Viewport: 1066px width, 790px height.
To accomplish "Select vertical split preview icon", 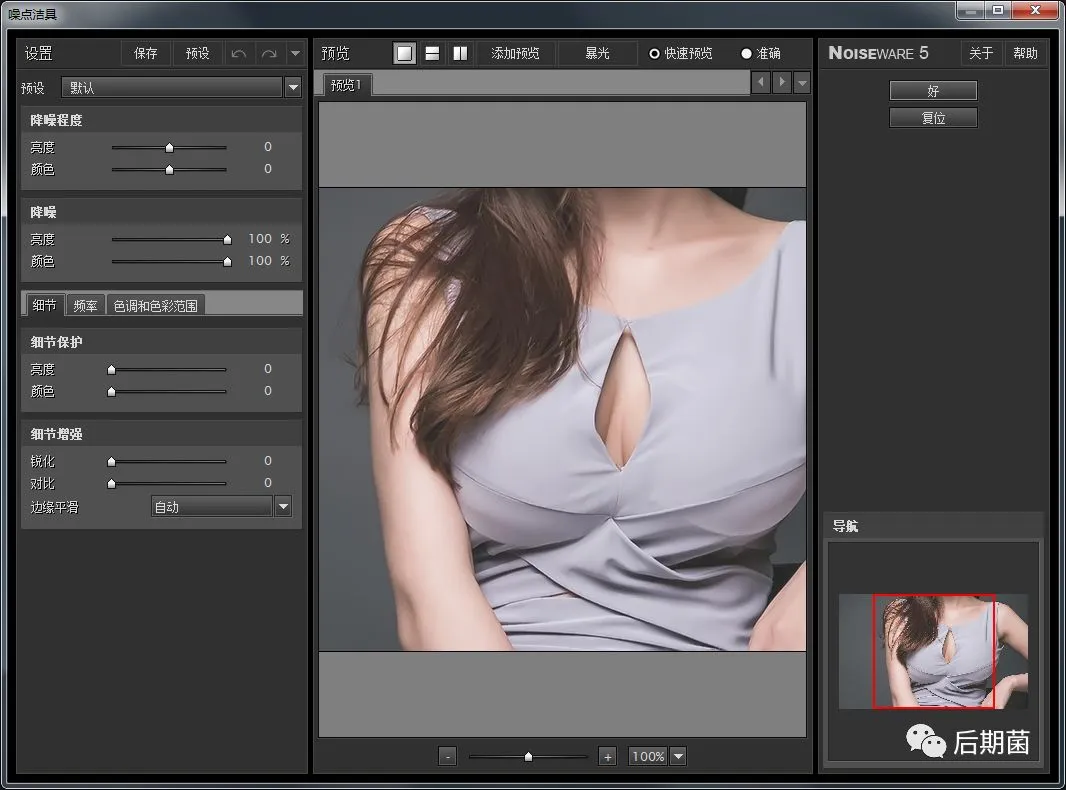I will tap(460, 53).
